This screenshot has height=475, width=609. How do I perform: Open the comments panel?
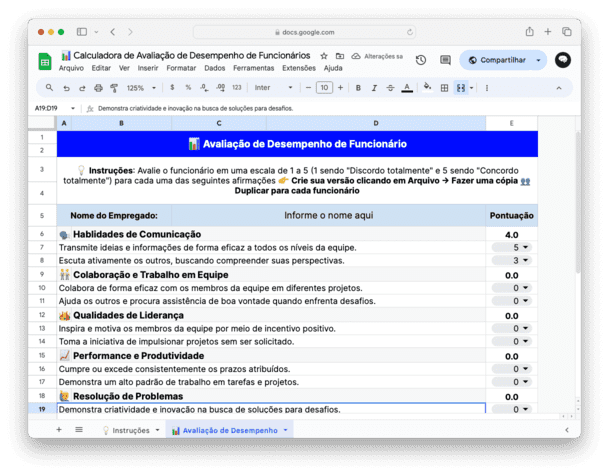[x=445, y=60]
